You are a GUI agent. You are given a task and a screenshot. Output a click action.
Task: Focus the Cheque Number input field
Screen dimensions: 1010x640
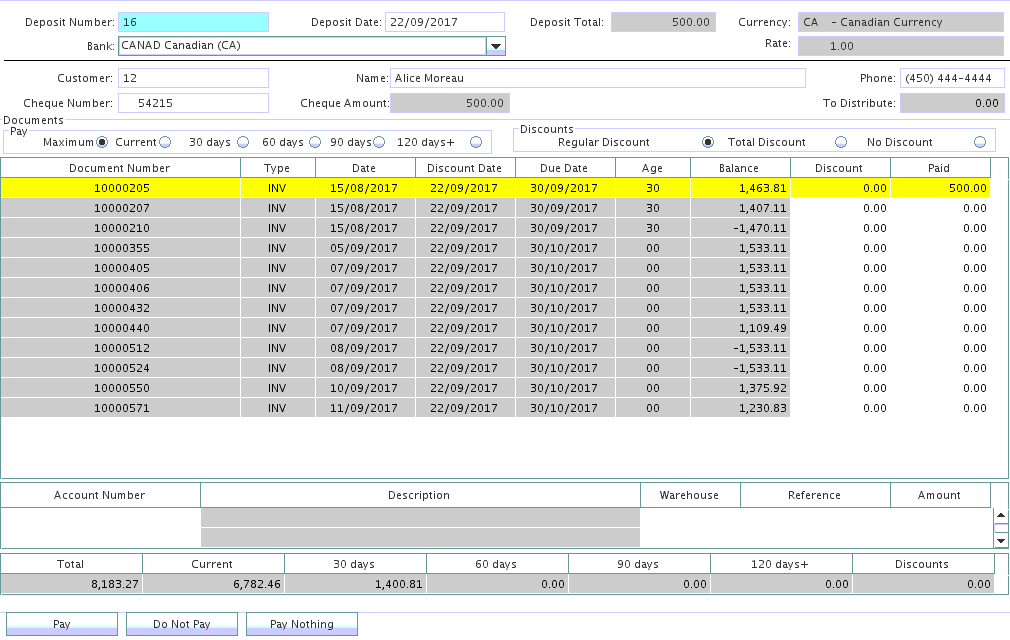(193, 103)
